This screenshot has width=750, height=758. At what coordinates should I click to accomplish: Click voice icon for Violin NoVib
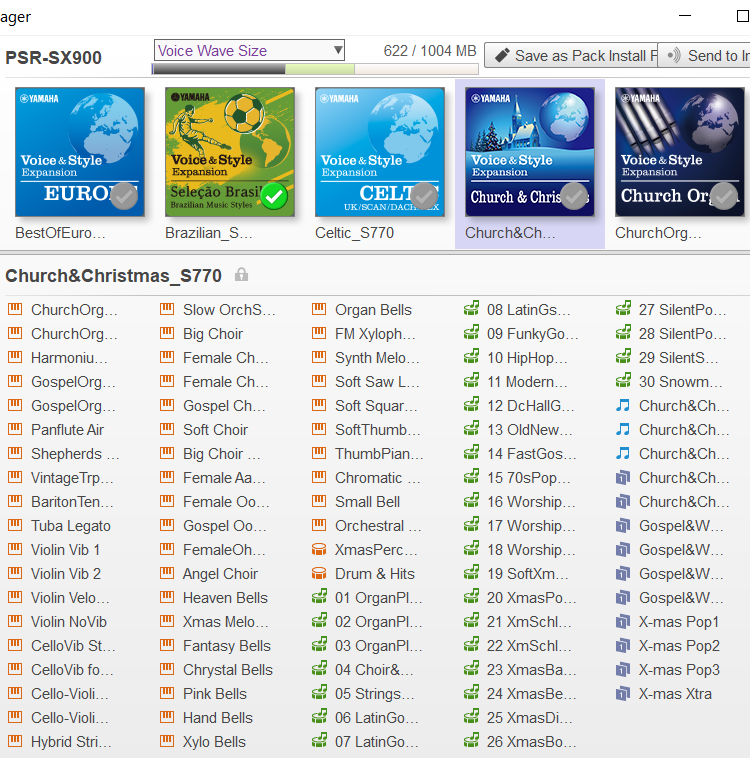(15, 621)
